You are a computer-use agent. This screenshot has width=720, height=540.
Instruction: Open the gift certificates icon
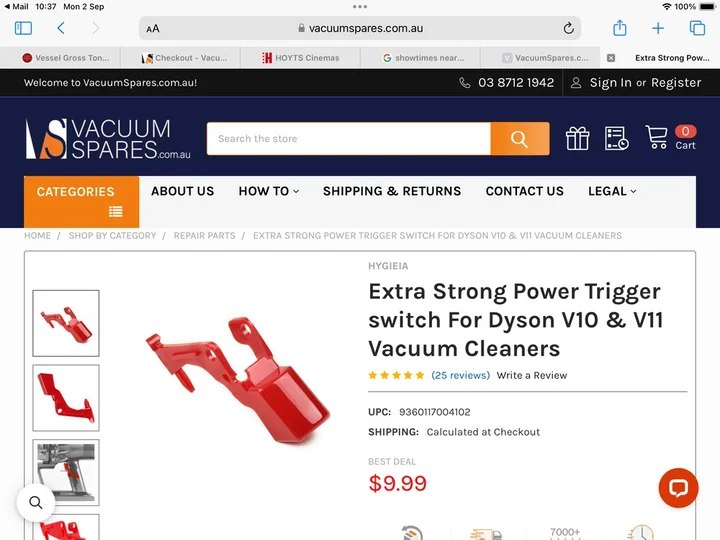tap(577, 138)
